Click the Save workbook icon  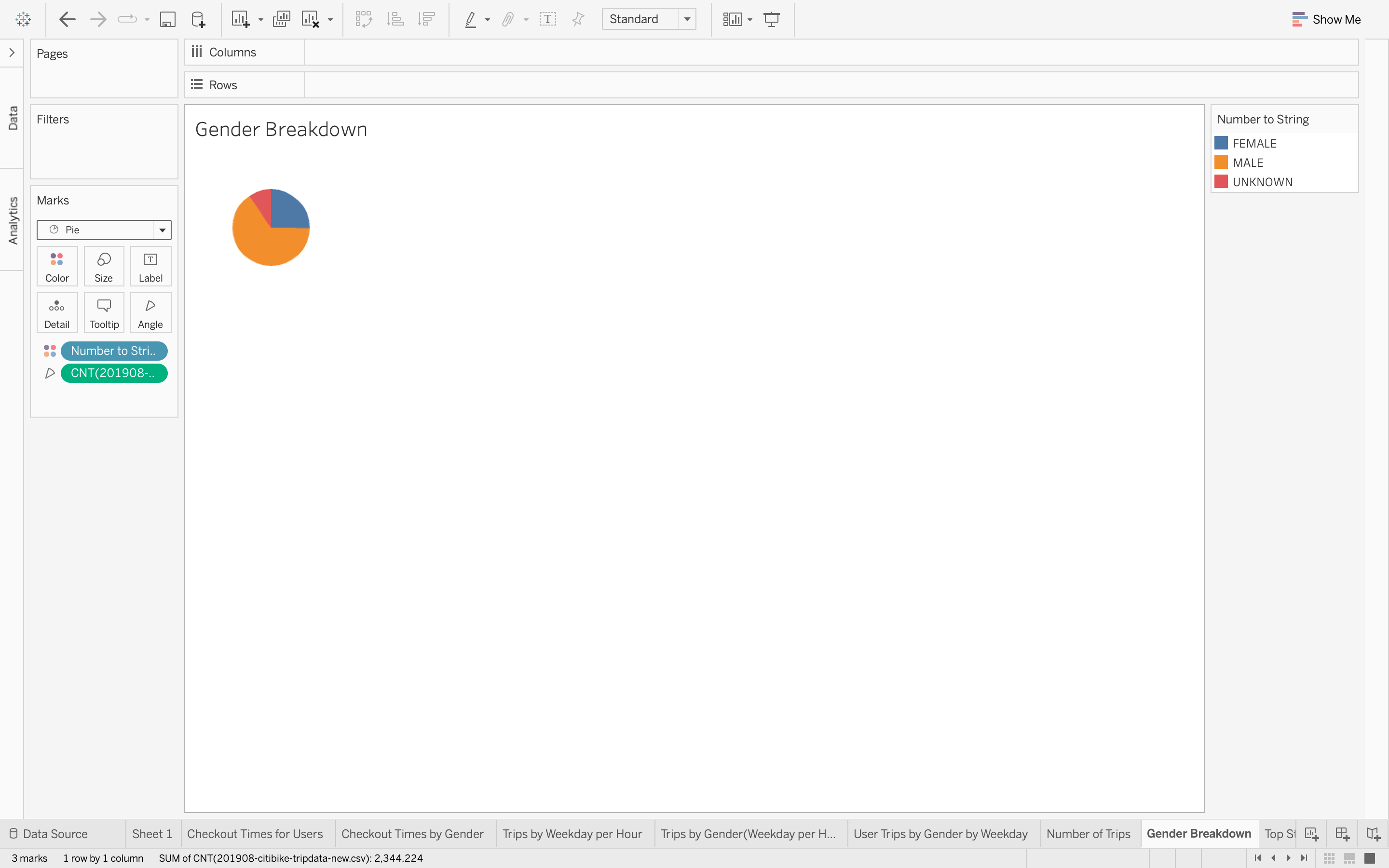[167, 19]
